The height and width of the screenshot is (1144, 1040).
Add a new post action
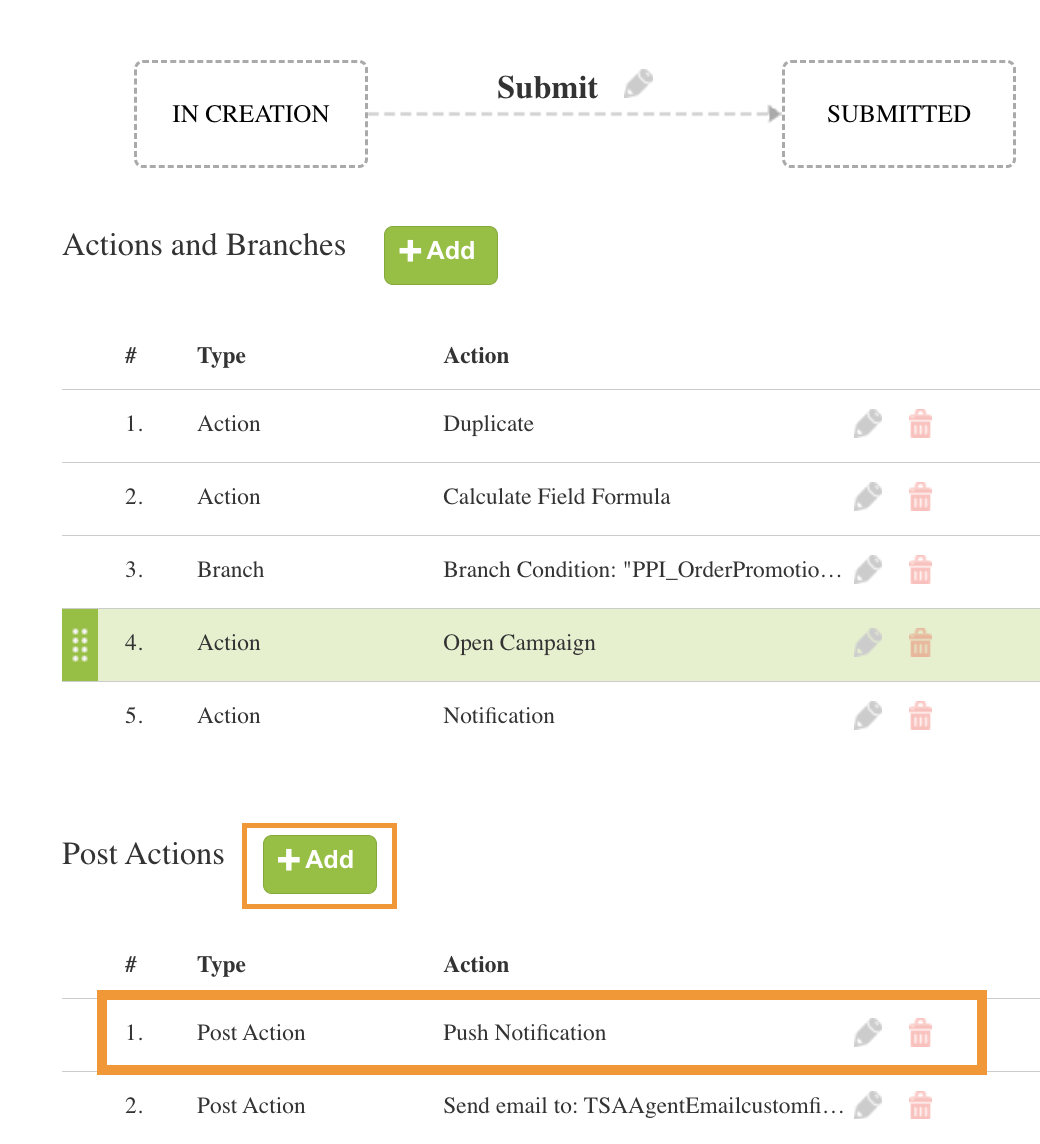click(320, 865)
